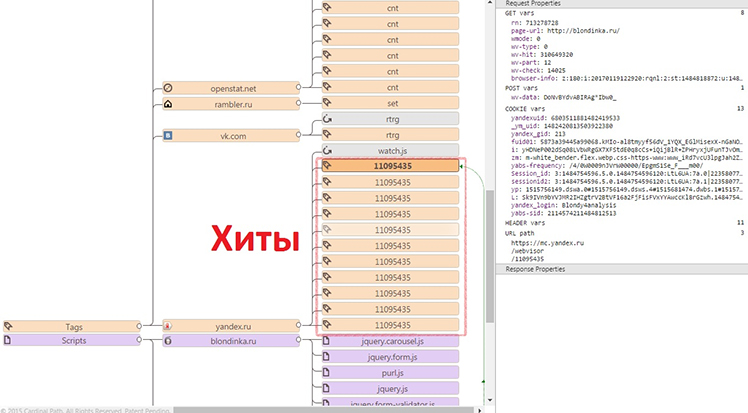Click the rambler.ru house icon
Image resolution: width=748 pixels, height=413 pixels.
point(168,104)
